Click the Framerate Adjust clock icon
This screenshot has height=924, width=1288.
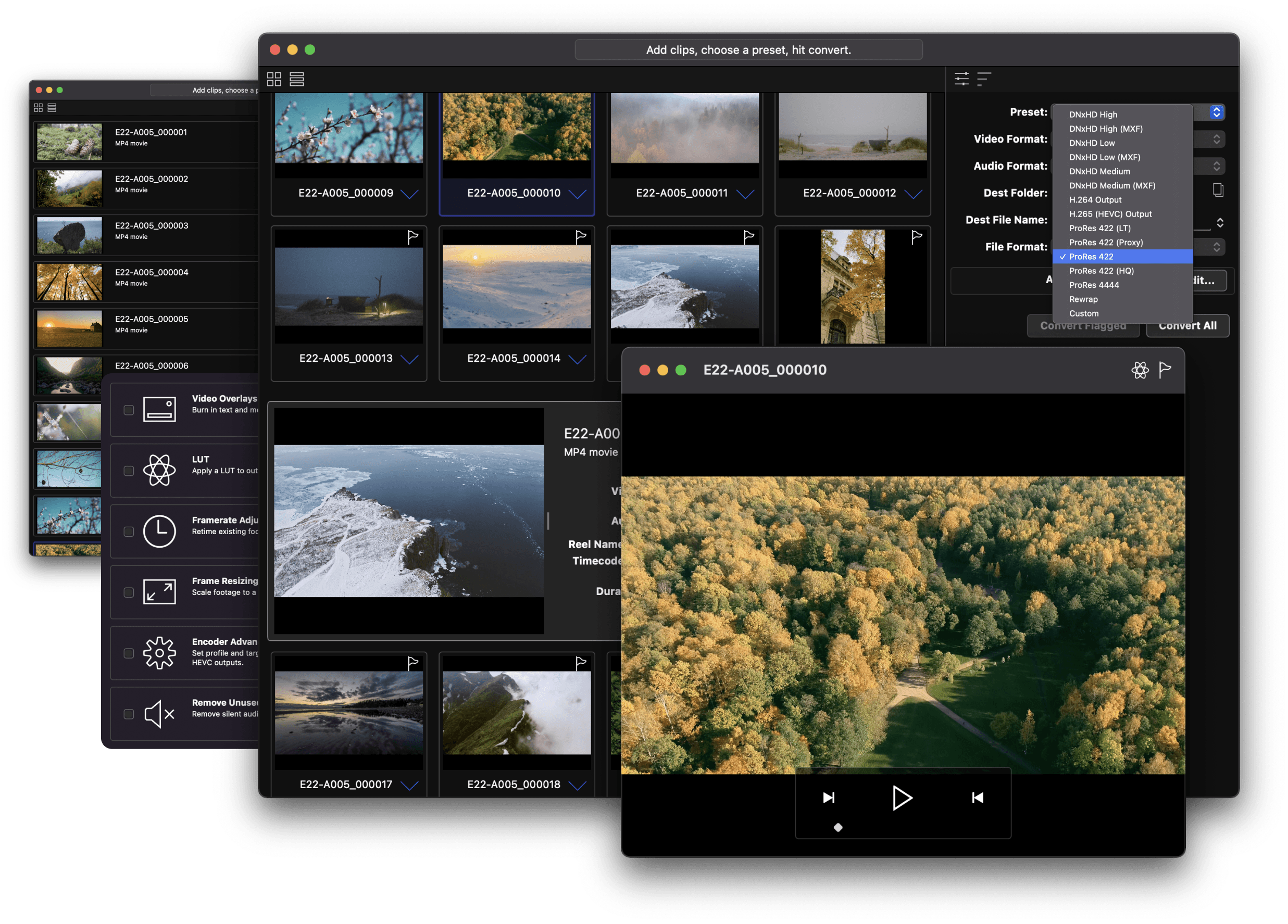[x=159, y=531]
